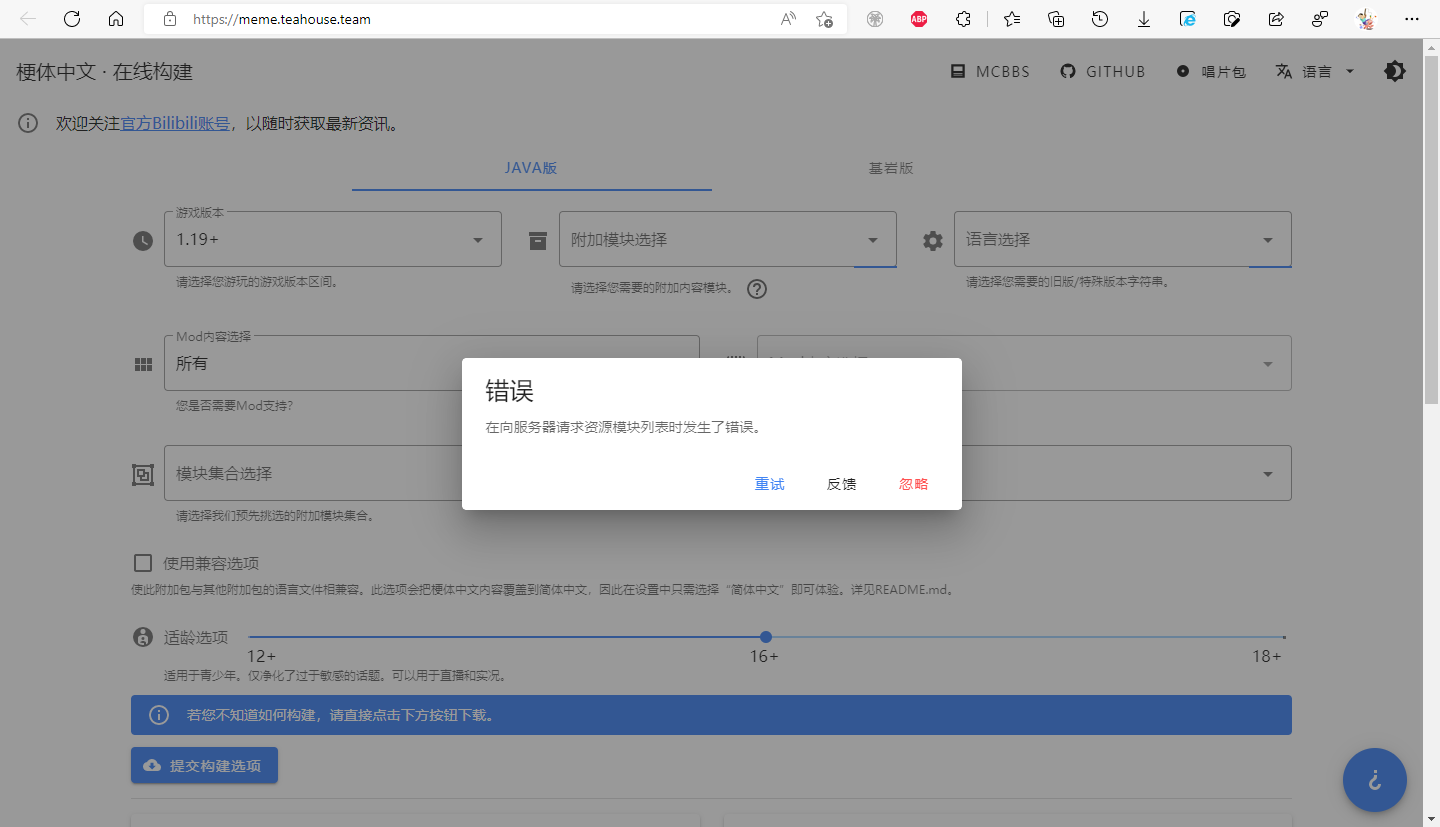
Task: Open the ABP ad blocker extension
Action: (x=919, y=19)
